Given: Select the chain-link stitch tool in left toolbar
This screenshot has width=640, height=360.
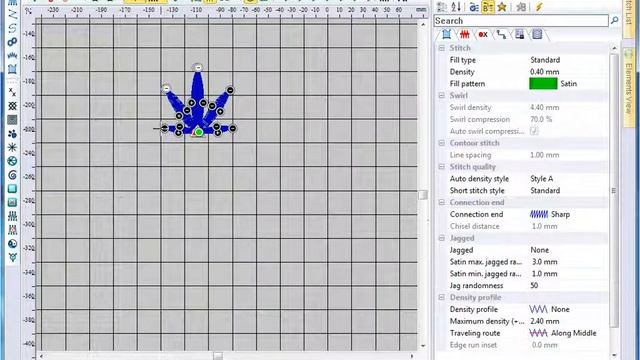Looking at the screenshot, I should pyautogui.click(x=12, y=42).
